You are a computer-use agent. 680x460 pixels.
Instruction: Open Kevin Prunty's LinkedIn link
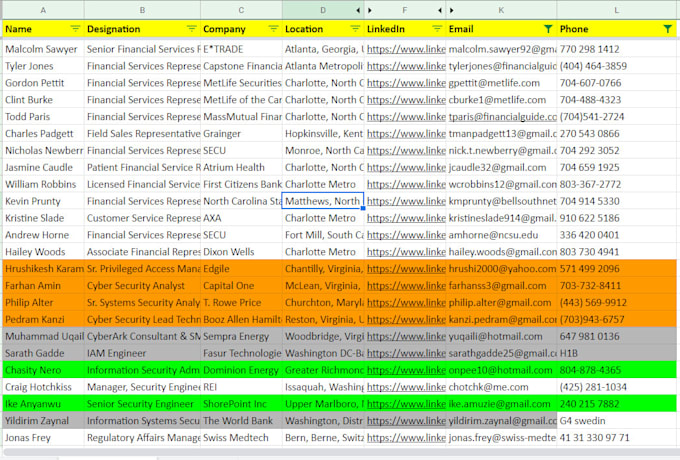coord(406,201)
